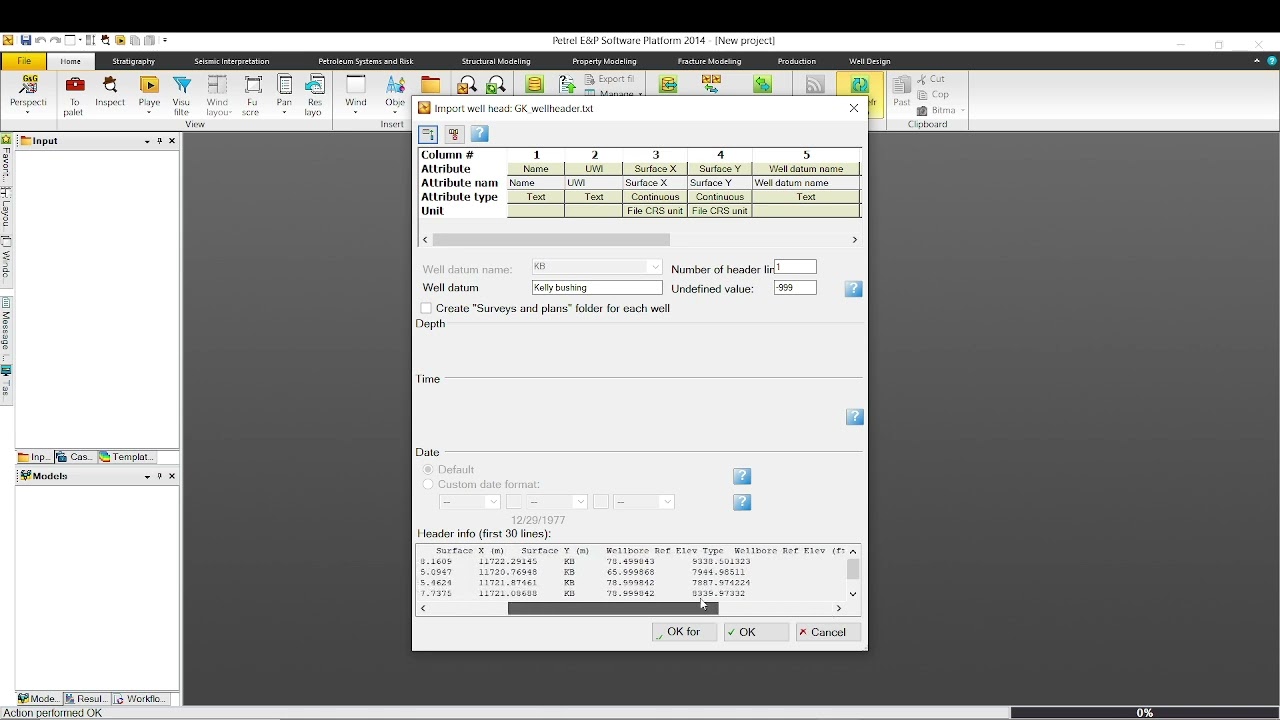Click the ribbon help question mark icon
Image resolution: width=1280 pixels, height=720 pixels.
[1273, 61]
